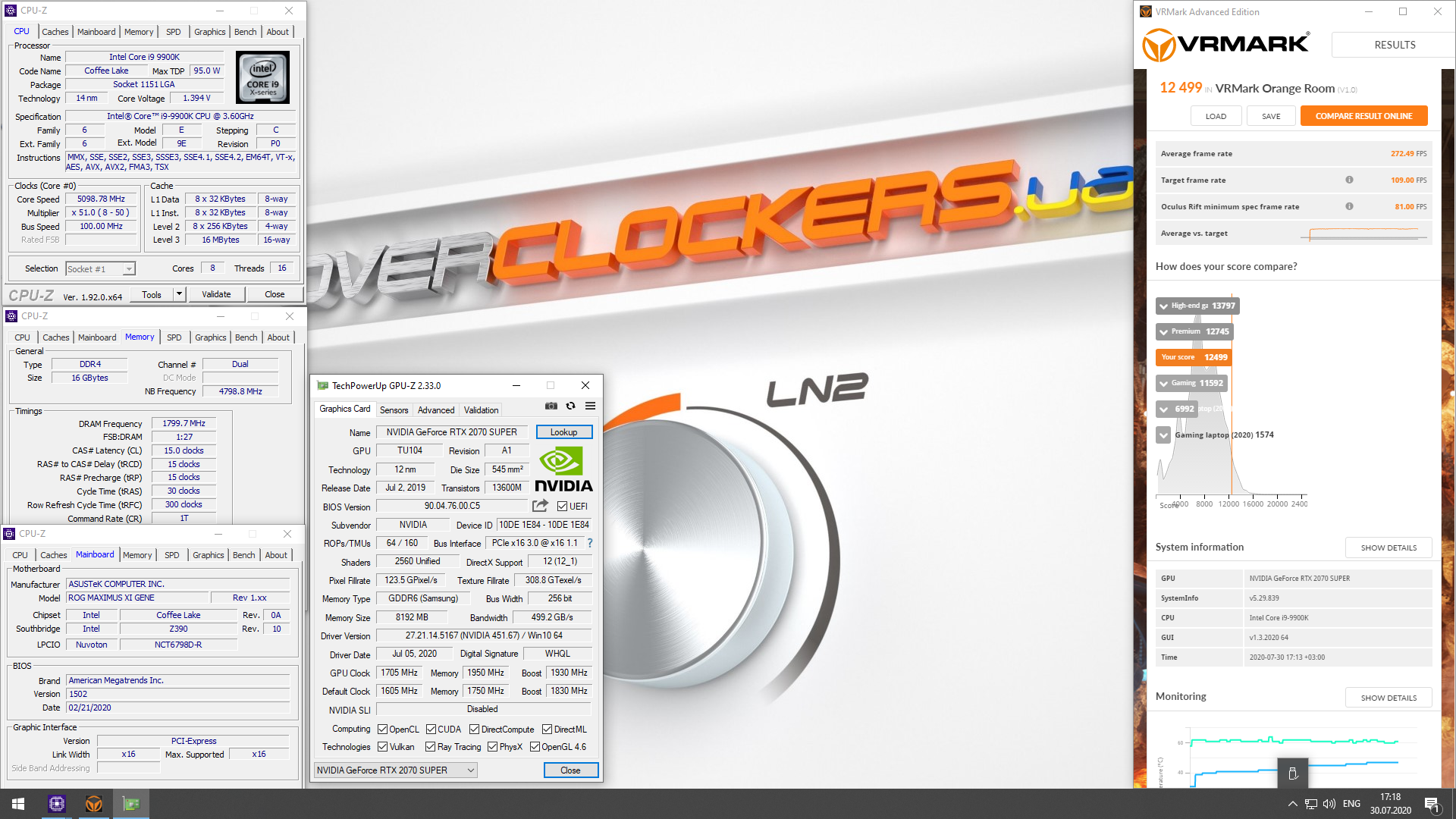Switch to the GPU-Z Sensors tab

pos(394,410)
